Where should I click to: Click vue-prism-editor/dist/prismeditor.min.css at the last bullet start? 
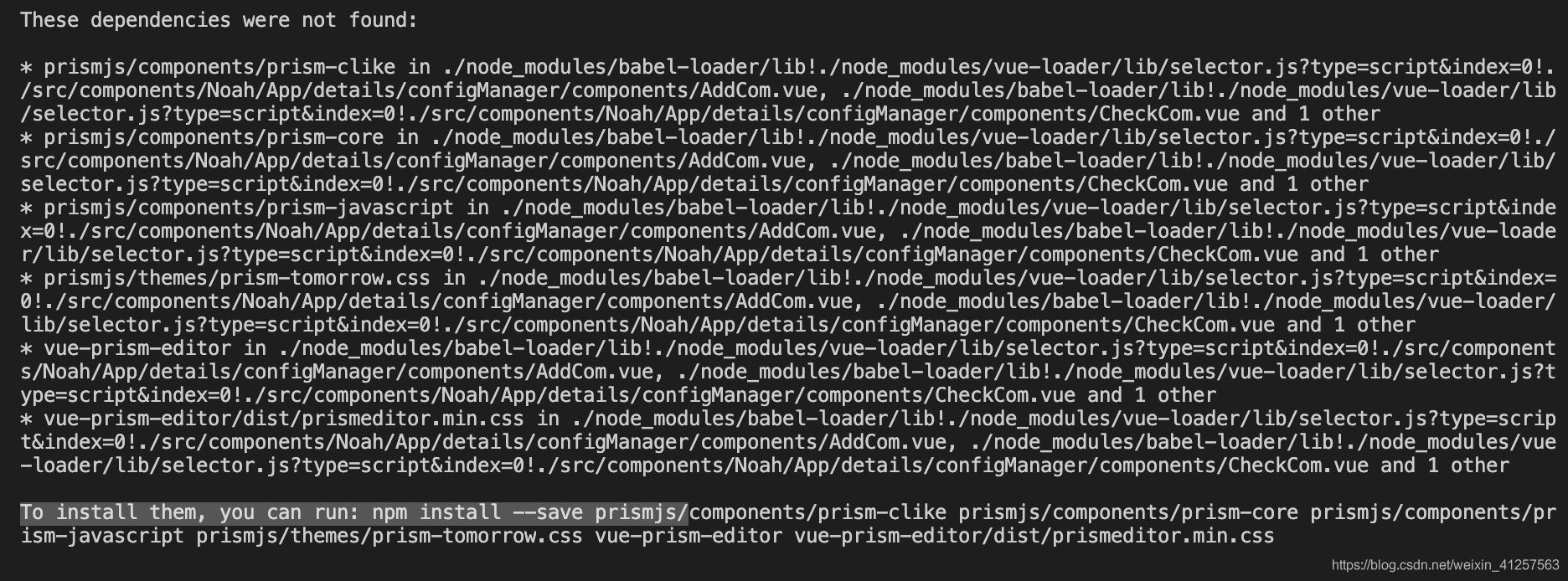tap(284, 419)
